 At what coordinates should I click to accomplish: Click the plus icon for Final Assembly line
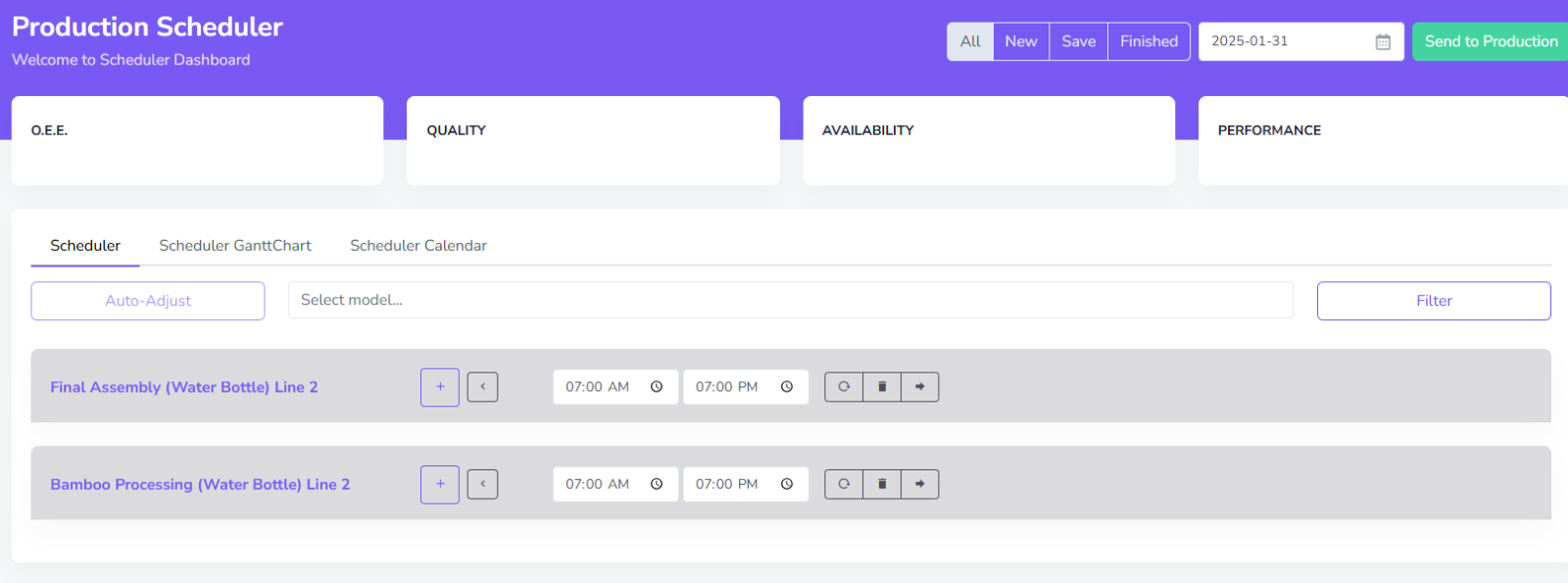pos(440,387)
